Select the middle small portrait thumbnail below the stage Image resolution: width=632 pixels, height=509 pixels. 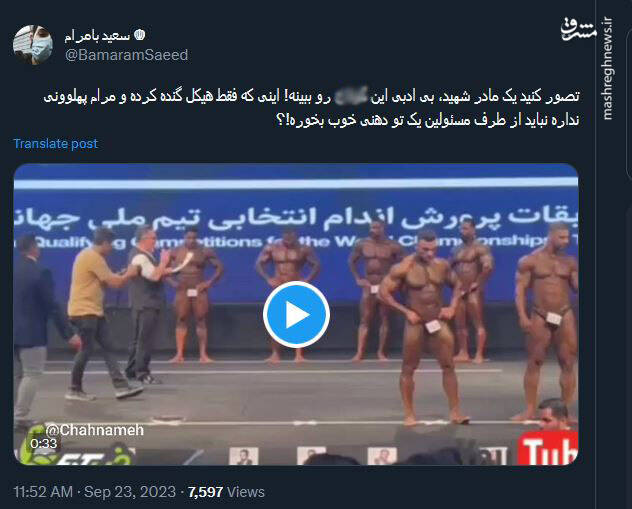[311, 456]
